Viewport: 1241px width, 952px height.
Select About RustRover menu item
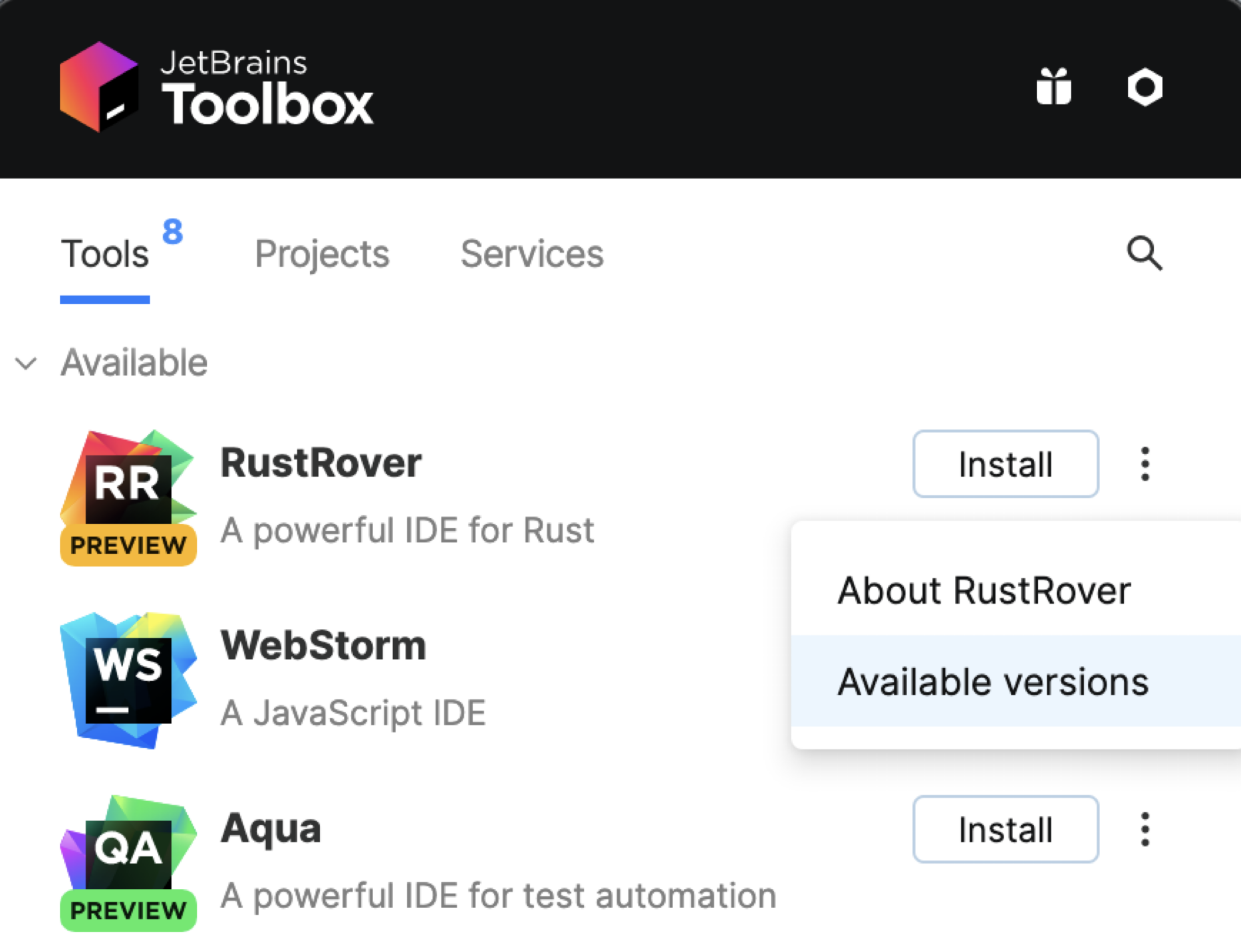pos(1016,590)
